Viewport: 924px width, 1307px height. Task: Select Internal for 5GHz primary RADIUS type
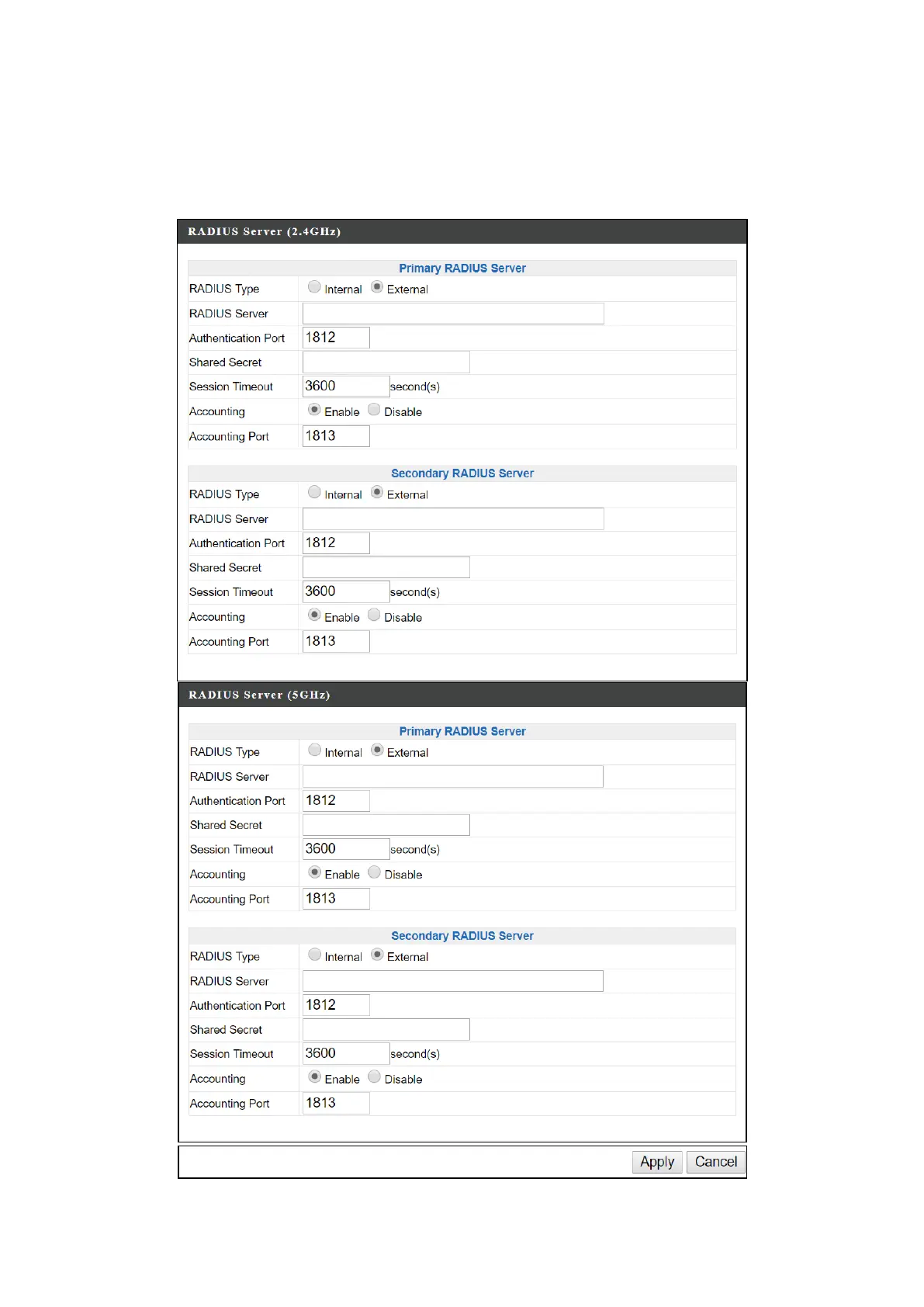(314, 751)
